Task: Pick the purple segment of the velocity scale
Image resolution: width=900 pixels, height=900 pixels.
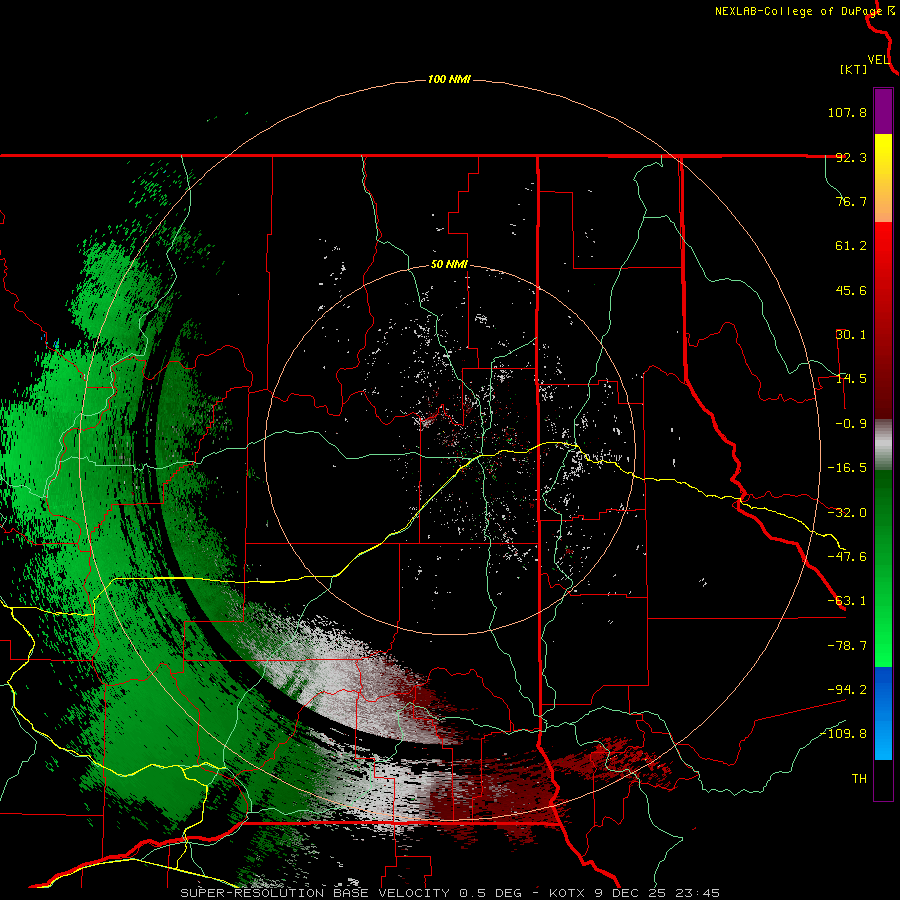Action: (883, 111)
